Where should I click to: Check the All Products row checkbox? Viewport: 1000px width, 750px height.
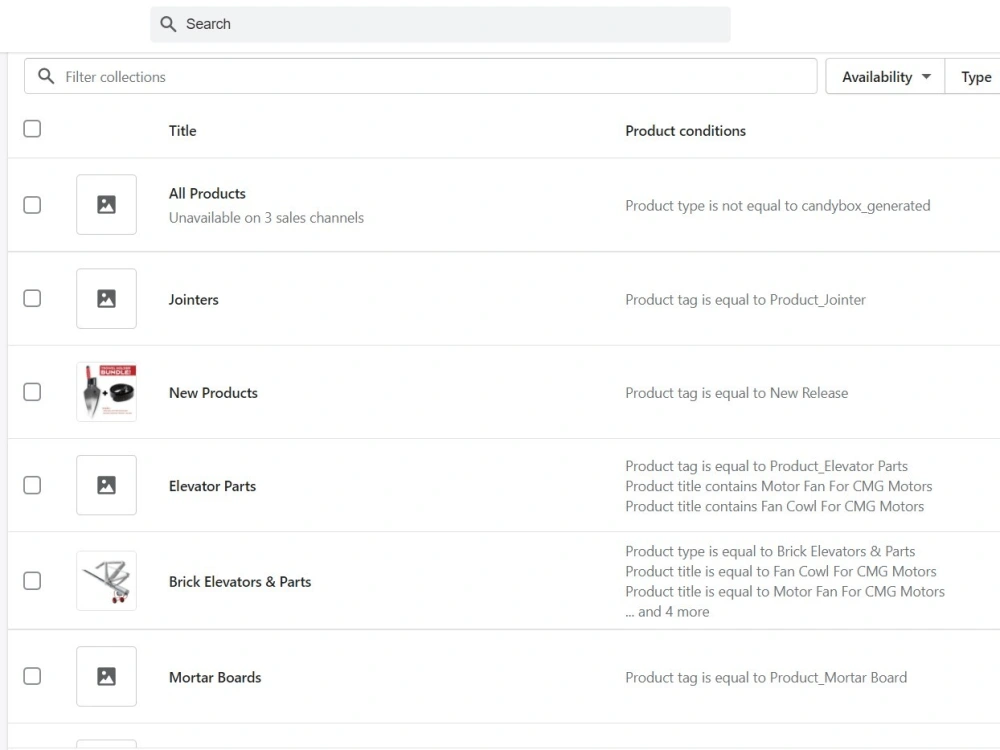tap(32, 205)
